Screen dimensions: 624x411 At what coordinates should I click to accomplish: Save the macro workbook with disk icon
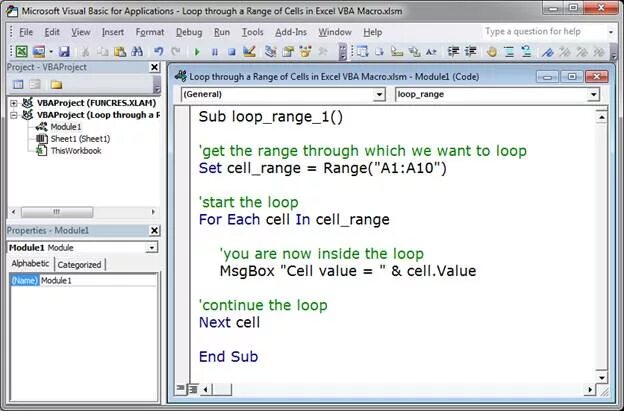64,51
